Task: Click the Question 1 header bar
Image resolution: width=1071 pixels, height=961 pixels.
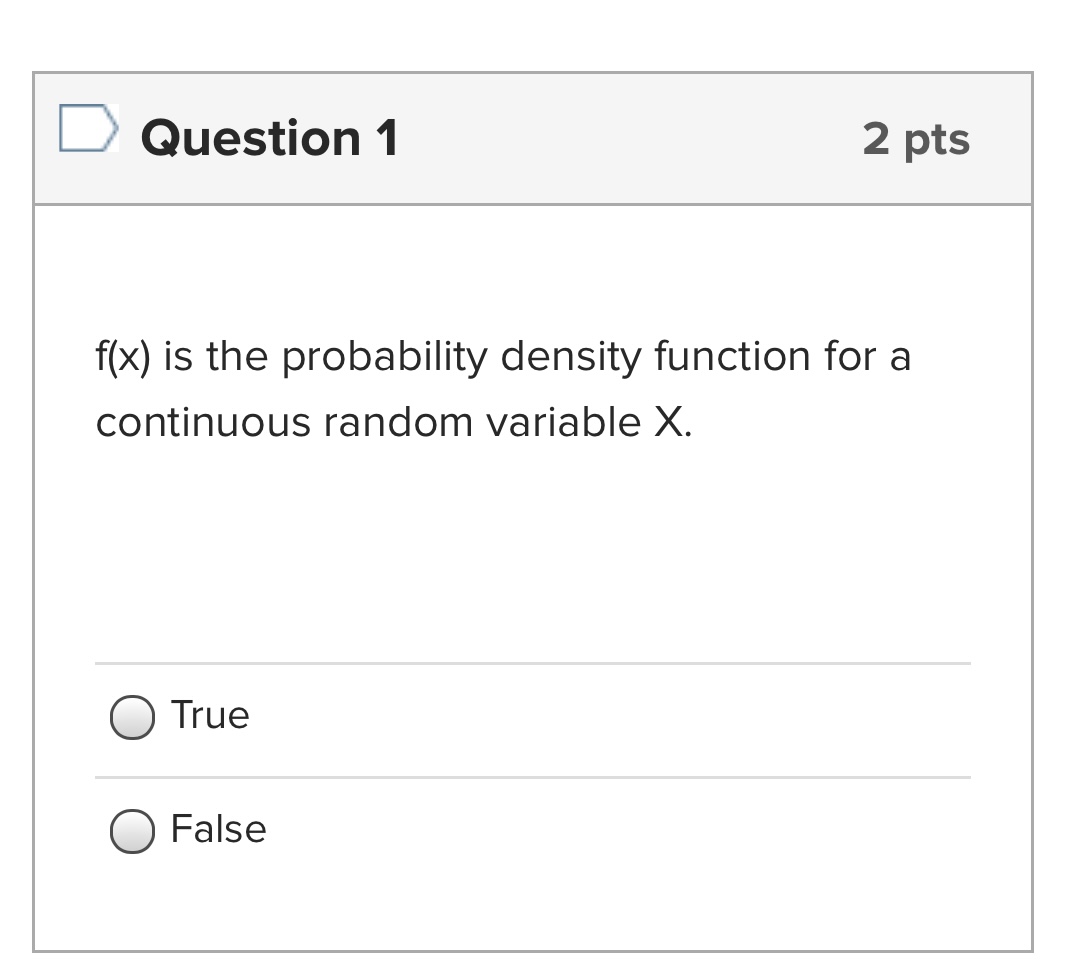Action: (x=533, y=138)
